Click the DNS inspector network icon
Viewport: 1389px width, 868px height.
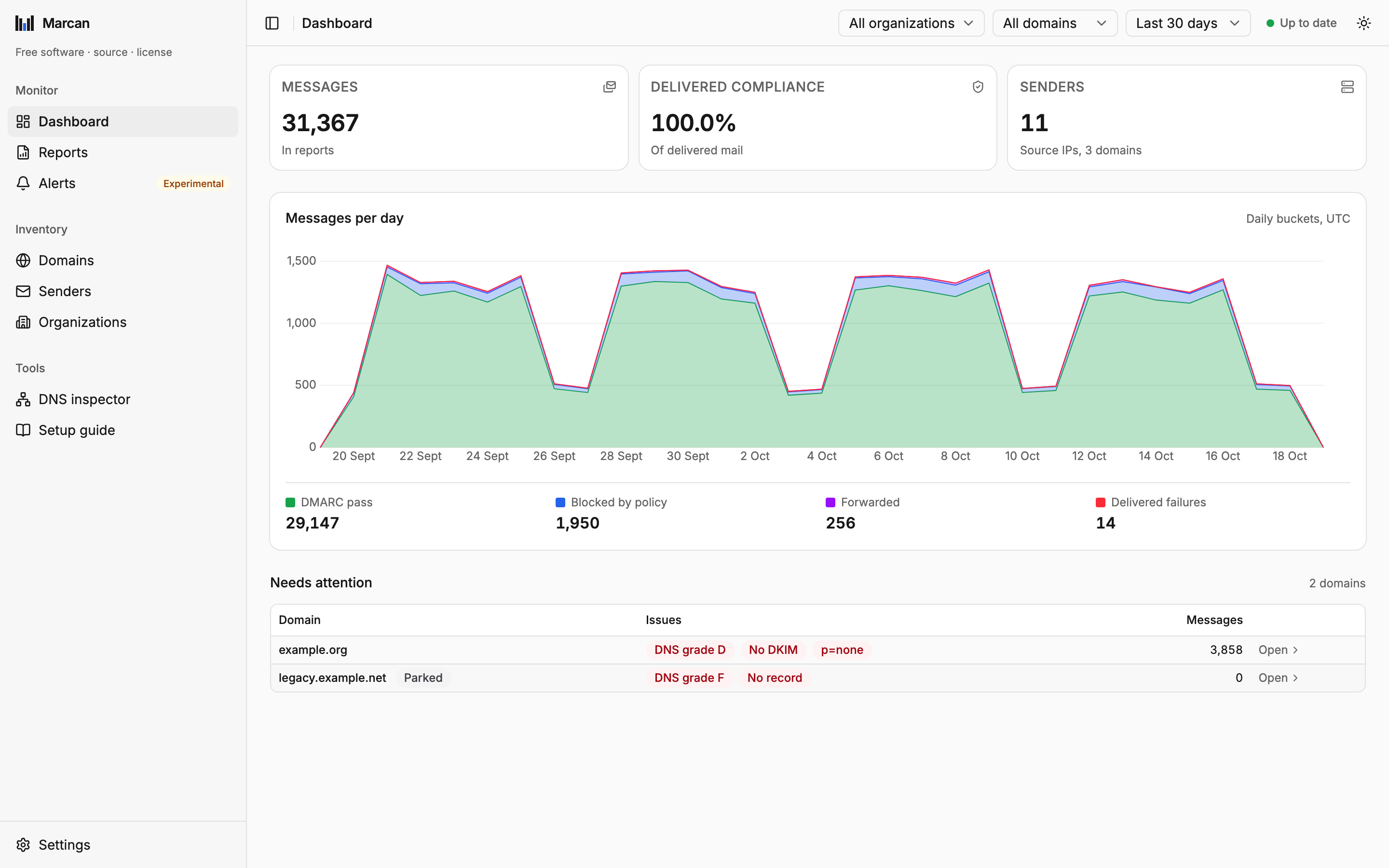[23, 400]
